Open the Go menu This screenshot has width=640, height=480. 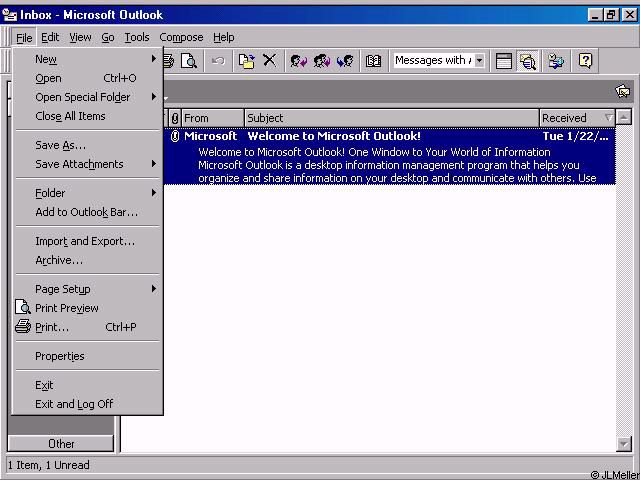click(108, 38)
